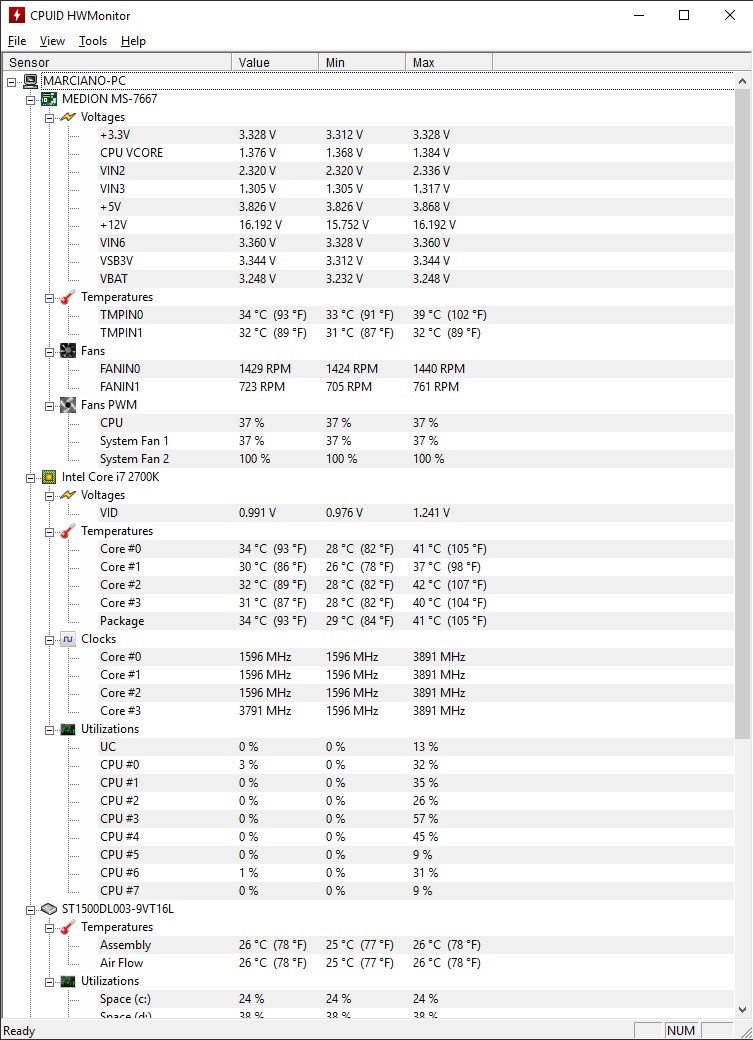Select the ST1500DL003 hard drive icon
This screenshot has width=753, height=1040.
pos(49,909)
